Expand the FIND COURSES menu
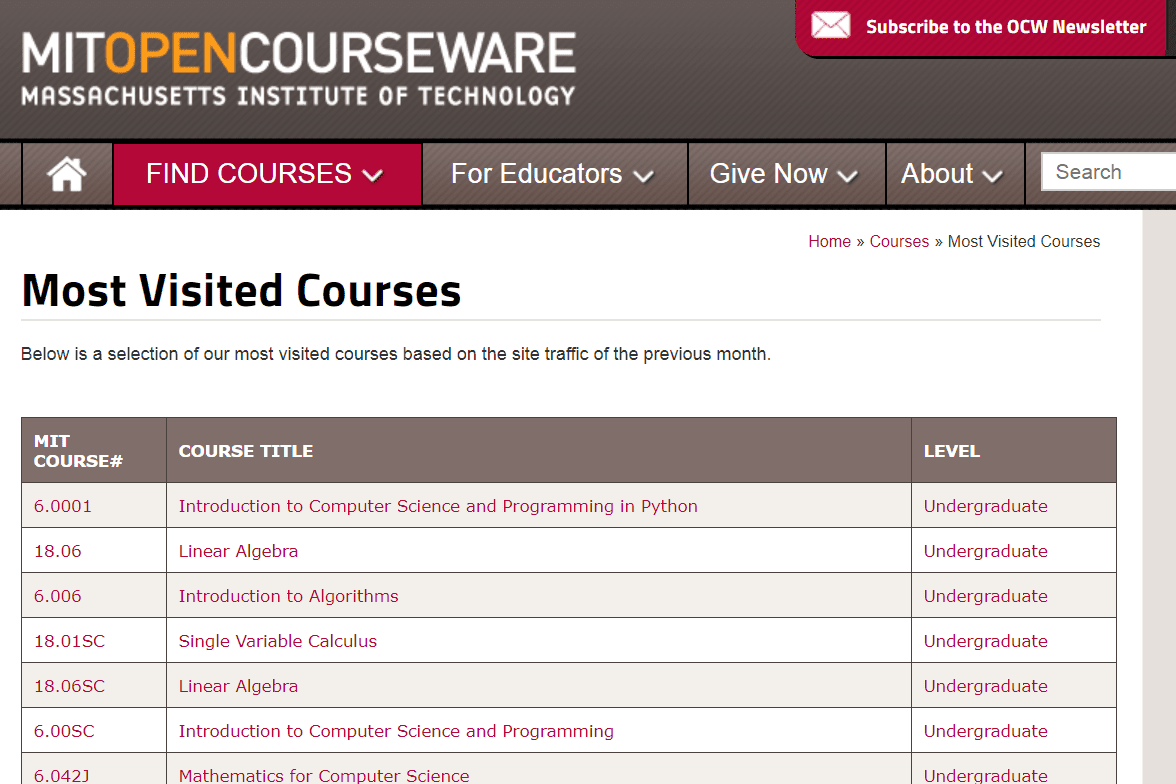Viewport: 1176px width, 784px height. click(x=267, y=174)
